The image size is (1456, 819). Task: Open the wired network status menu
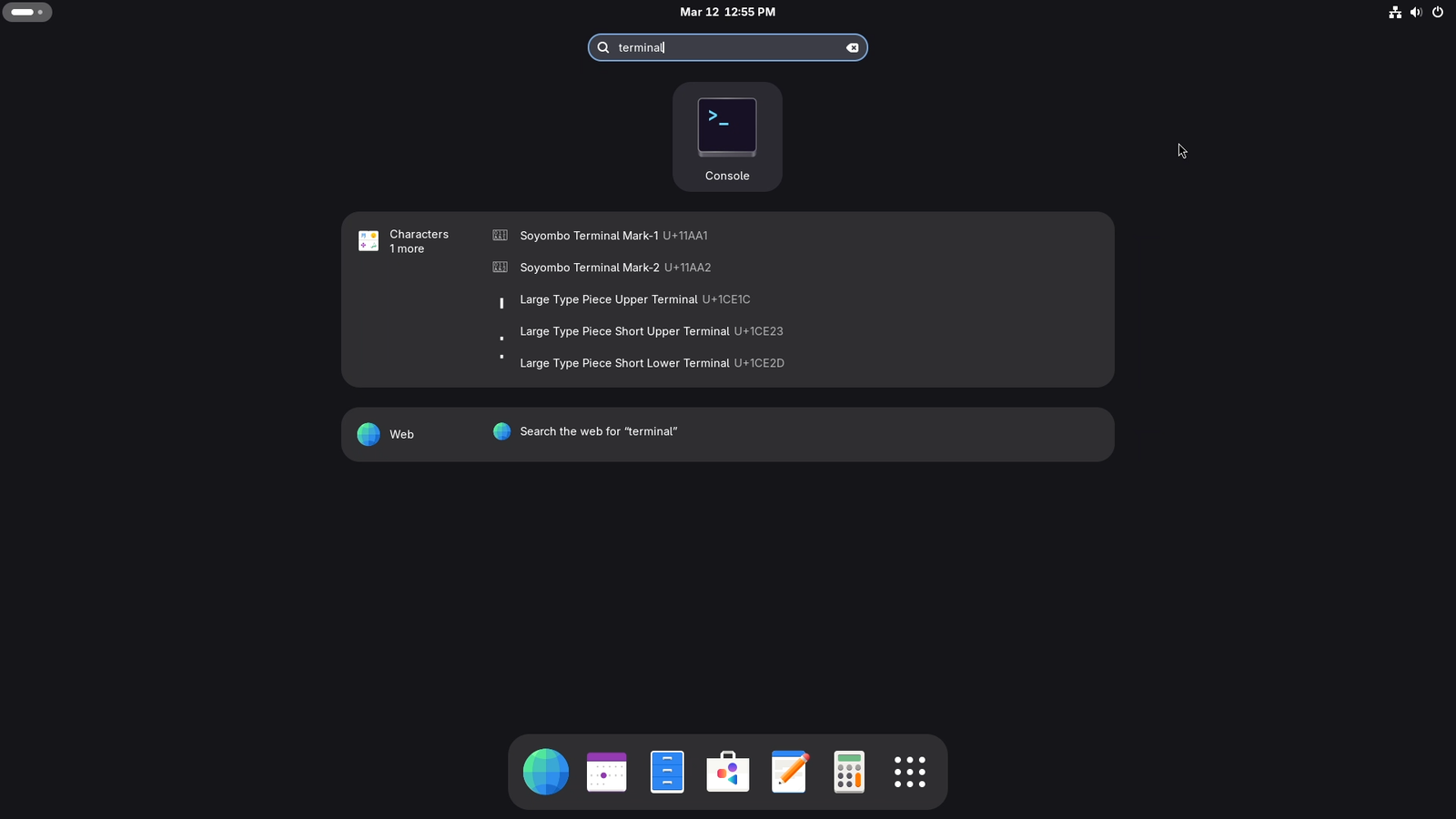click(x=1394, y=12)
